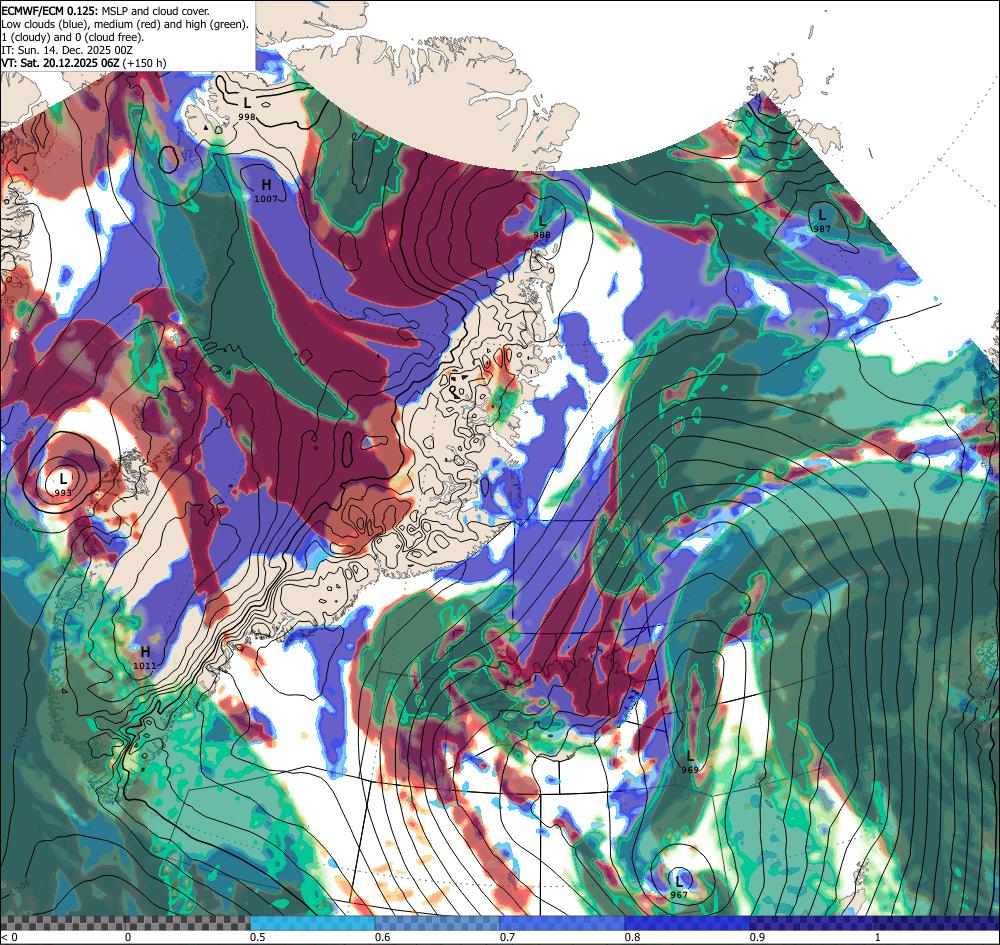
Task: Click the low pressure marker L 998
Action: [247, 108]
